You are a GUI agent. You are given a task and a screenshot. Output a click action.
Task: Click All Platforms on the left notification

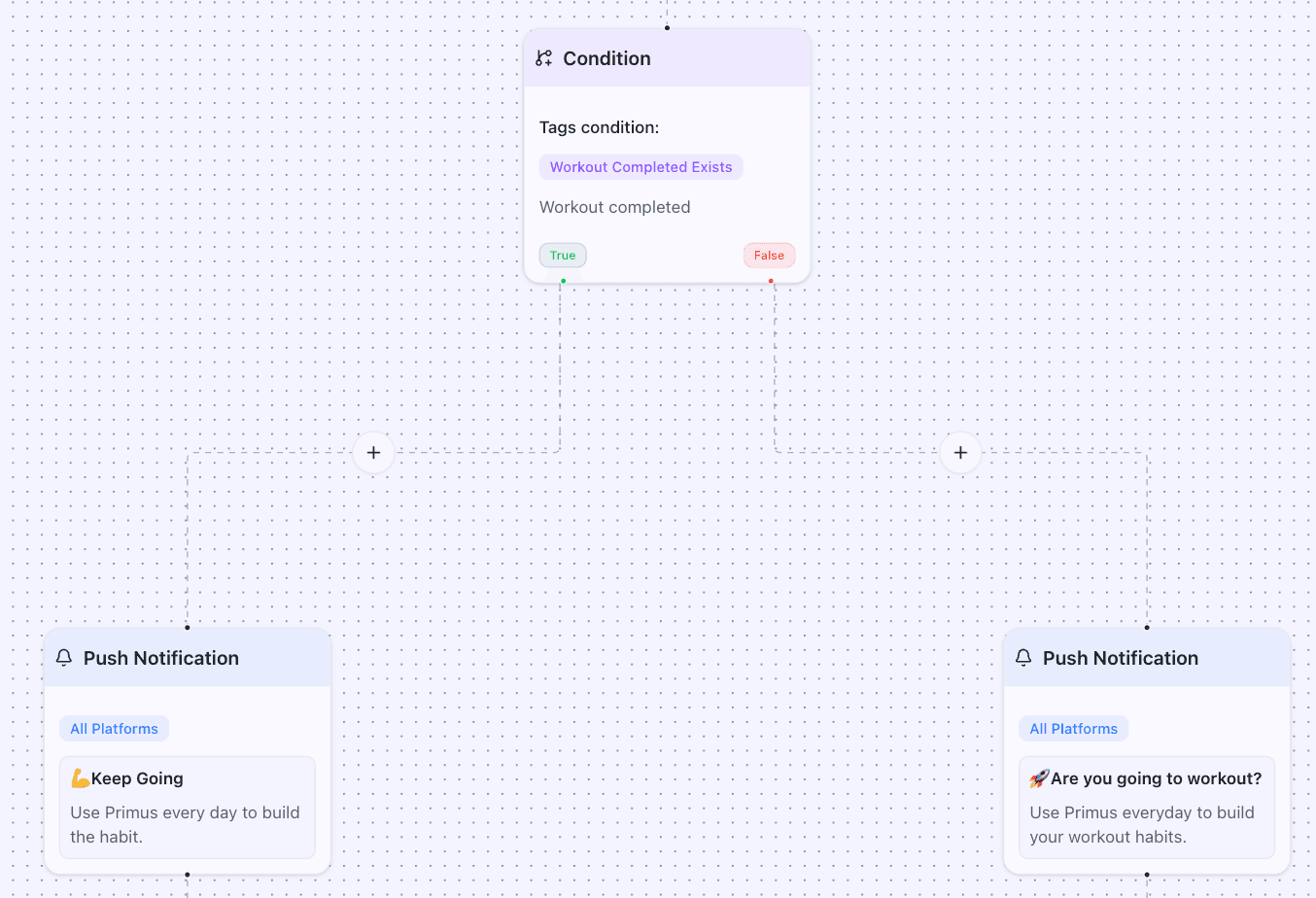point(114,729)
